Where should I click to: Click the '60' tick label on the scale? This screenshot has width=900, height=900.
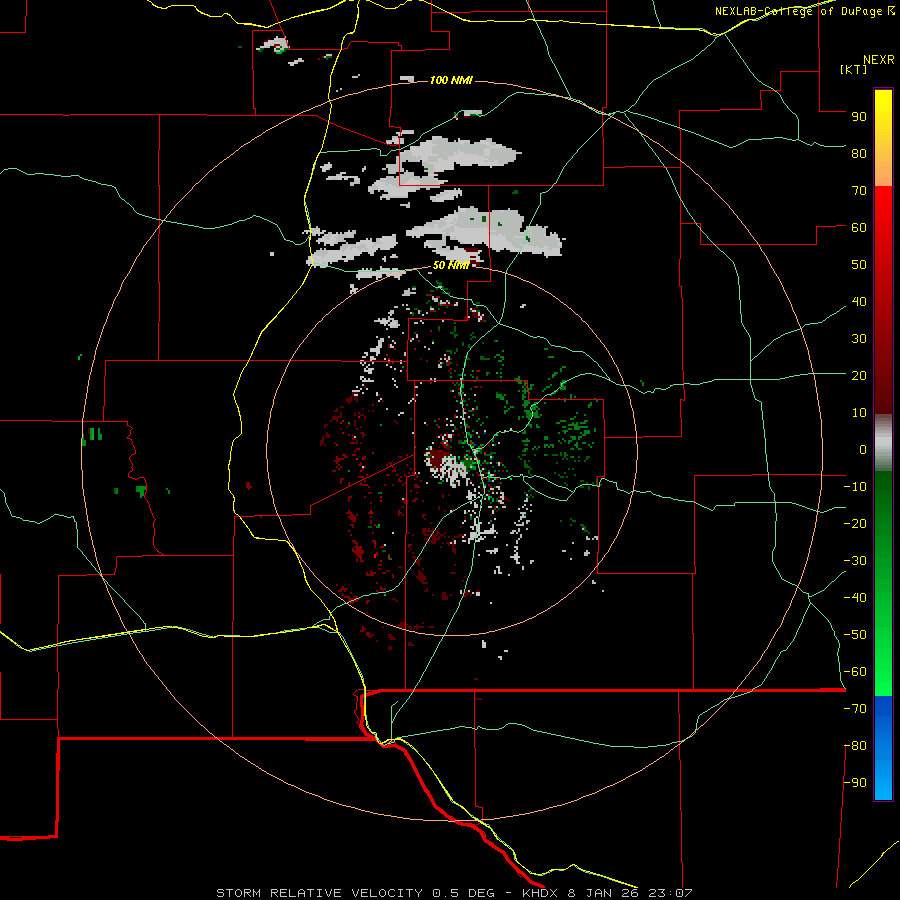[x=859, y=227]
